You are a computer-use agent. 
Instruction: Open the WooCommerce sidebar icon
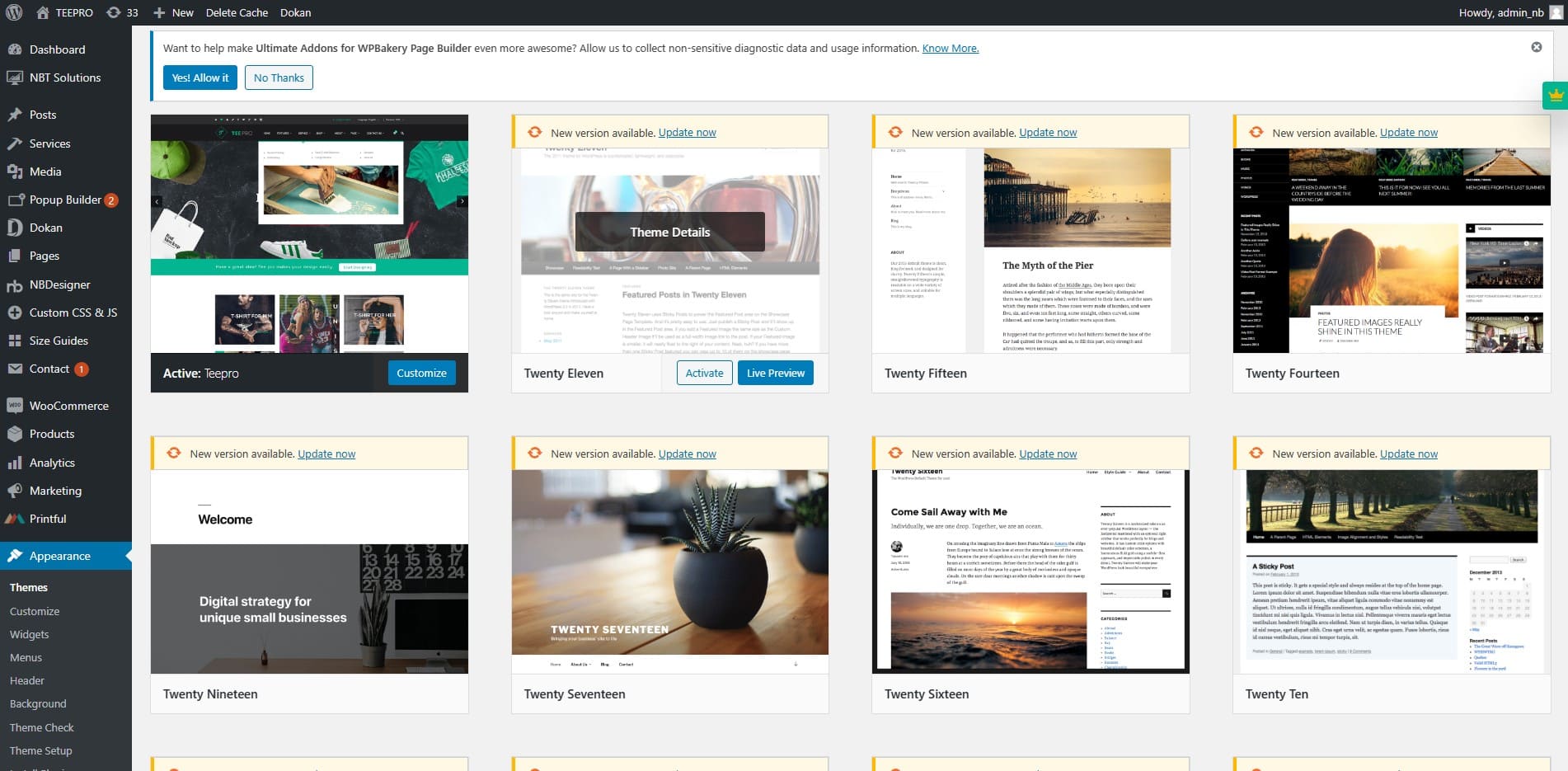pyautogui.click(x=14, y=406)
